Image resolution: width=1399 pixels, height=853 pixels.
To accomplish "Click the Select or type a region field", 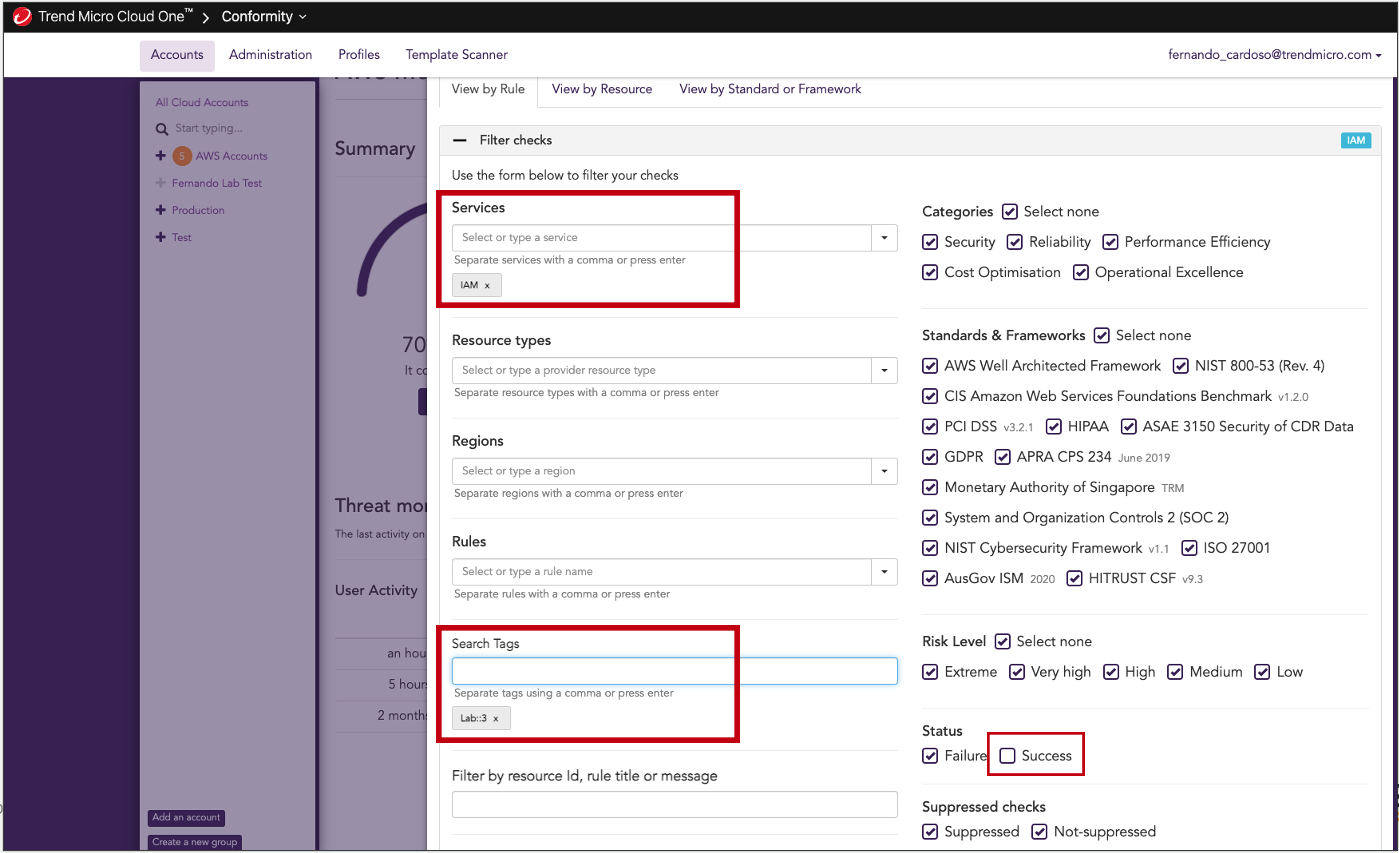I will [x=661, y=471].
